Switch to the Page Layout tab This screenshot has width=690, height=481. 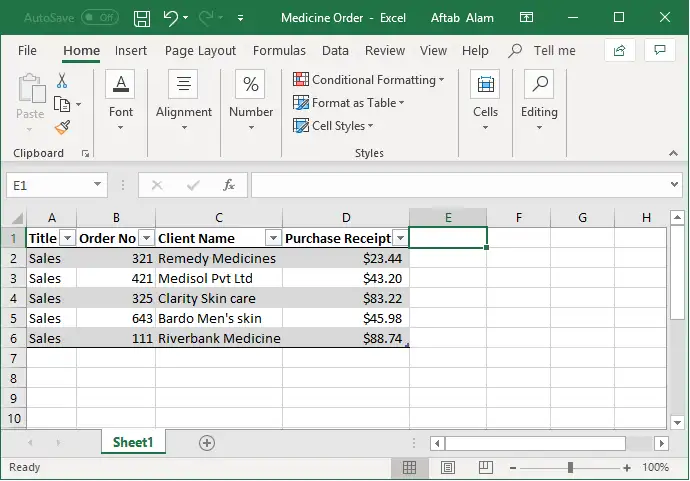coord(200,51)
